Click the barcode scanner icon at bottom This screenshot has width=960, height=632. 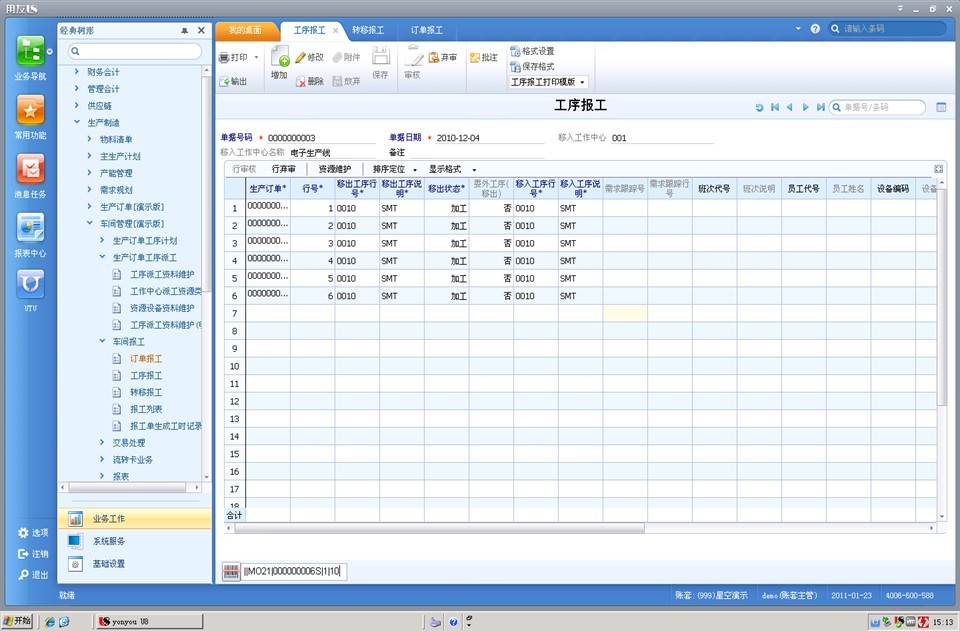tap(231, 572)
